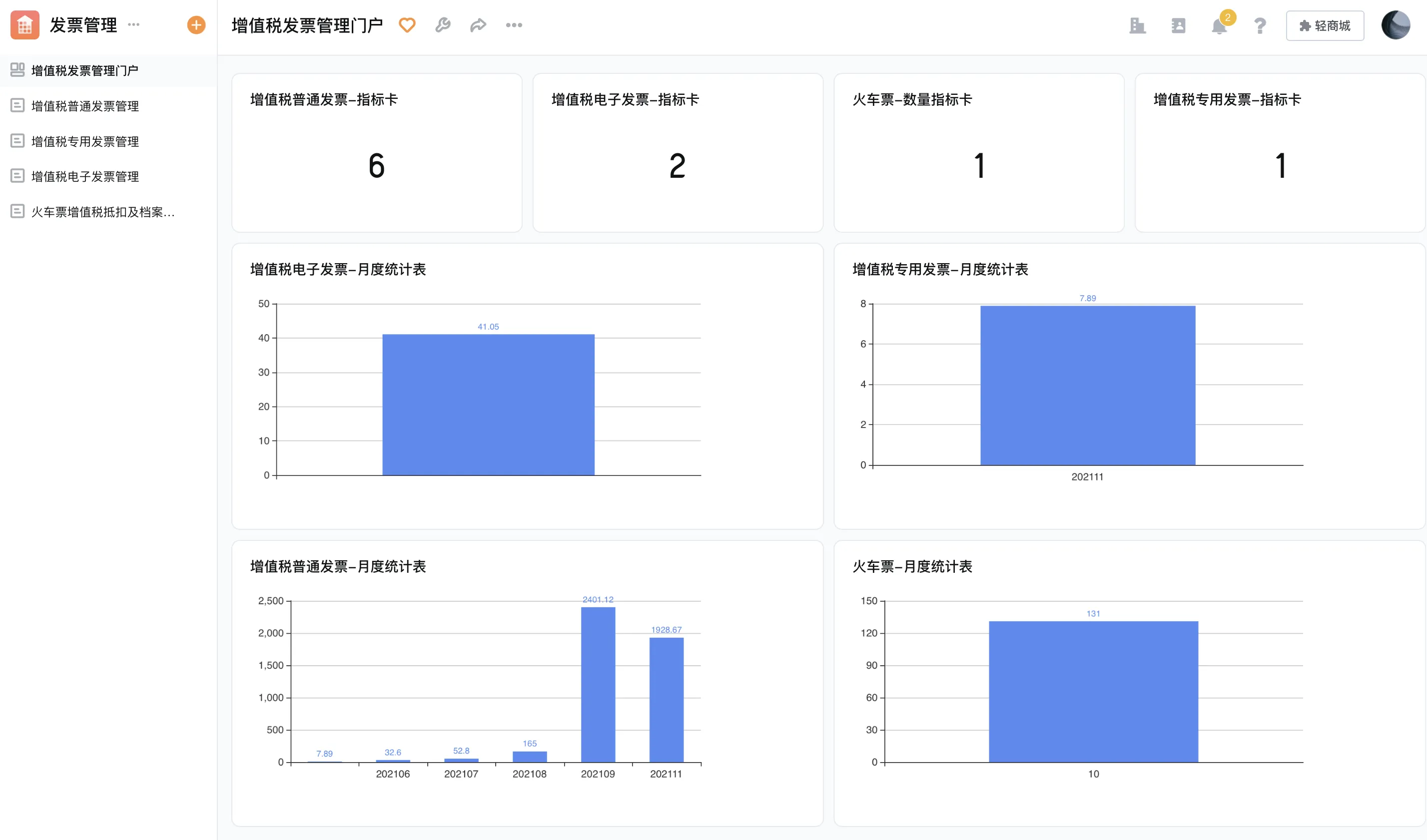This screenshot has width=1427, height=840.
Task: Open the wrench settings icon
Action: coord(442,25)
